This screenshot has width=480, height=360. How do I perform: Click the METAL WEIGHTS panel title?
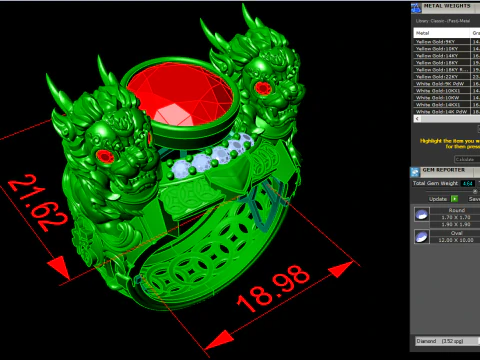click(x=447, y=6)
